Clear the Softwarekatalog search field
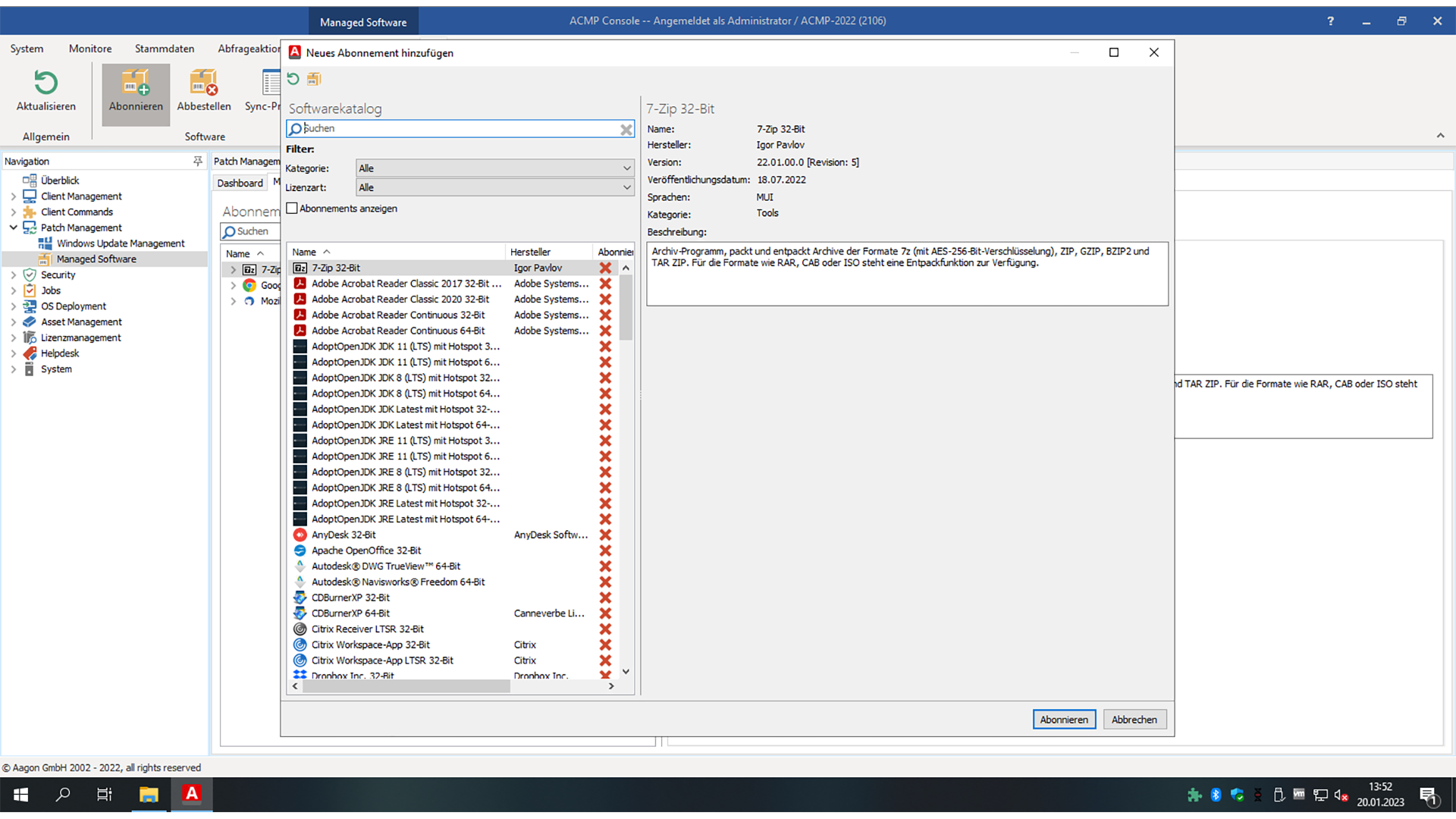Image resolution: width=1456 pixels, height=819 pixels. point(626,129)
